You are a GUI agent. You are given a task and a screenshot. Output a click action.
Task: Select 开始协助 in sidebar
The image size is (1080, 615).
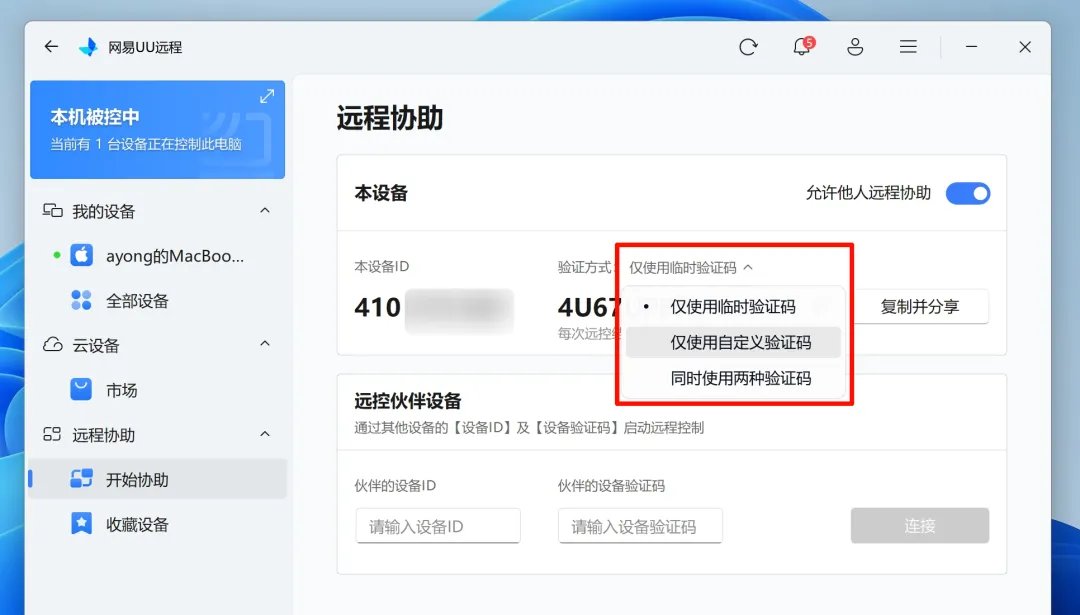tap(157, 479)
